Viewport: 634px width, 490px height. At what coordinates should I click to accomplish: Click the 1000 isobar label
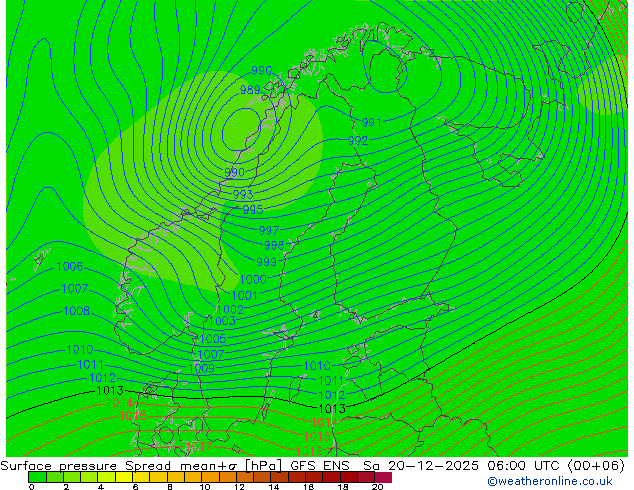coord(253,279)
